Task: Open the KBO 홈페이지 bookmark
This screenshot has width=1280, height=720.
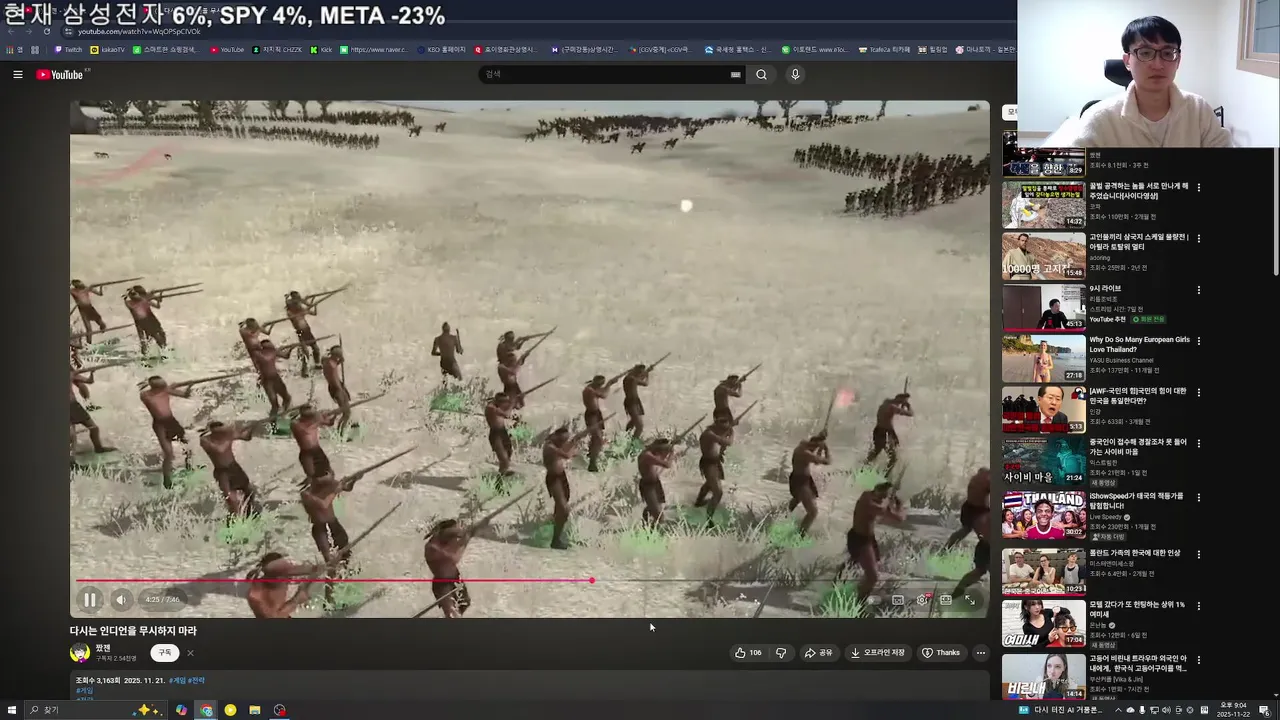Action: pyautogui.click(x=441, y=49)
